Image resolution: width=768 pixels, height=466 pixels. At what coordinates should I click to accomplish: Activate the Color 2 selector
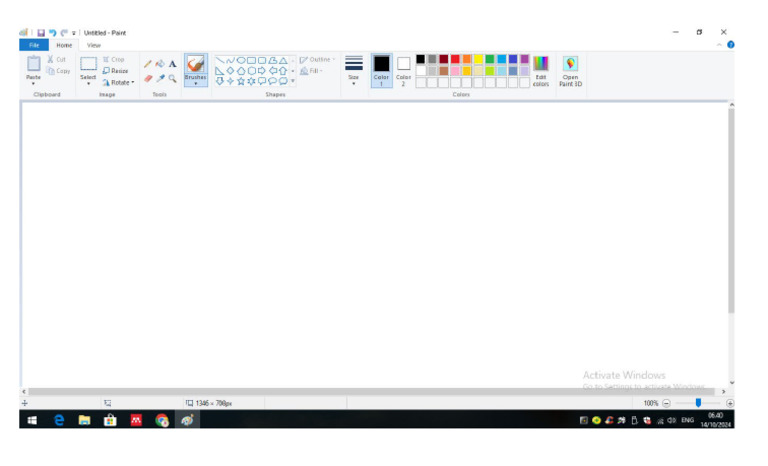pyautogui.click(x=404, y=71)
